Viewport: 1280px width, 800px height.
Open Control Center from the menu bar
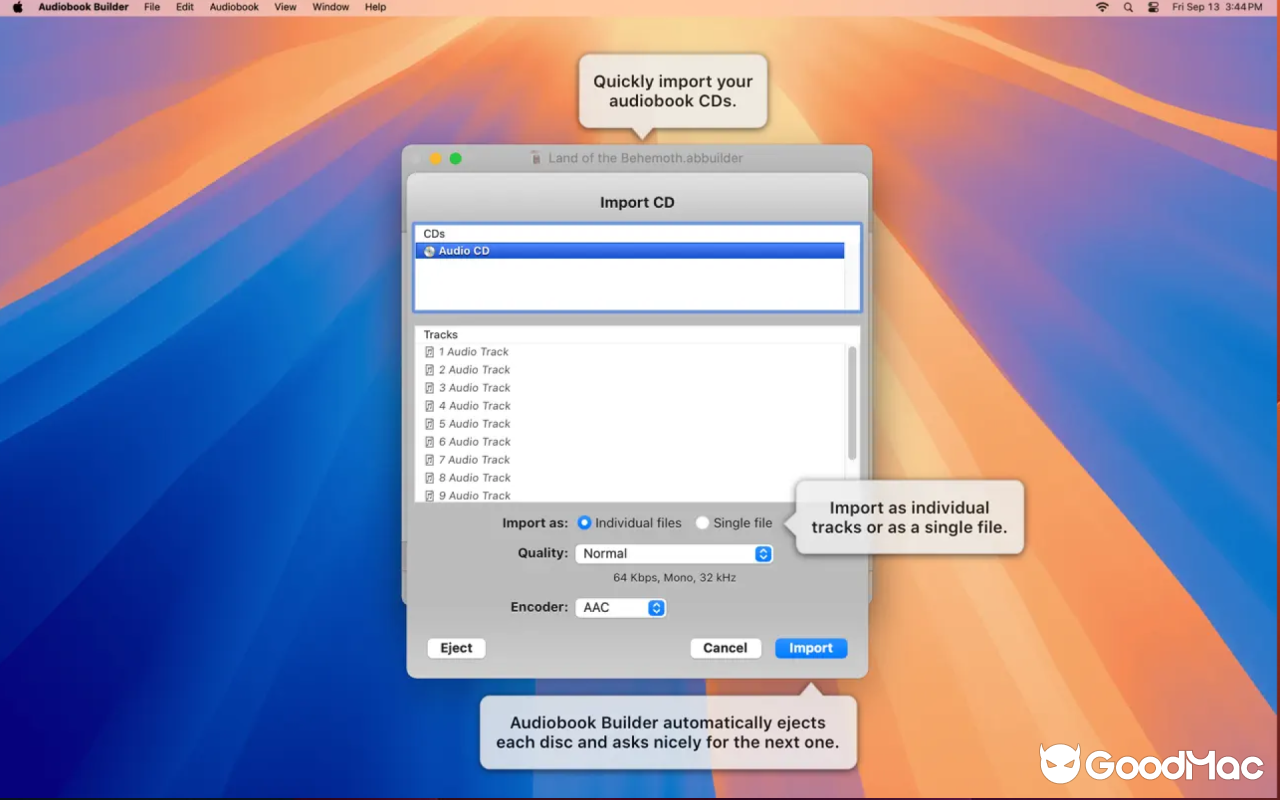(x=1152, y=7)
